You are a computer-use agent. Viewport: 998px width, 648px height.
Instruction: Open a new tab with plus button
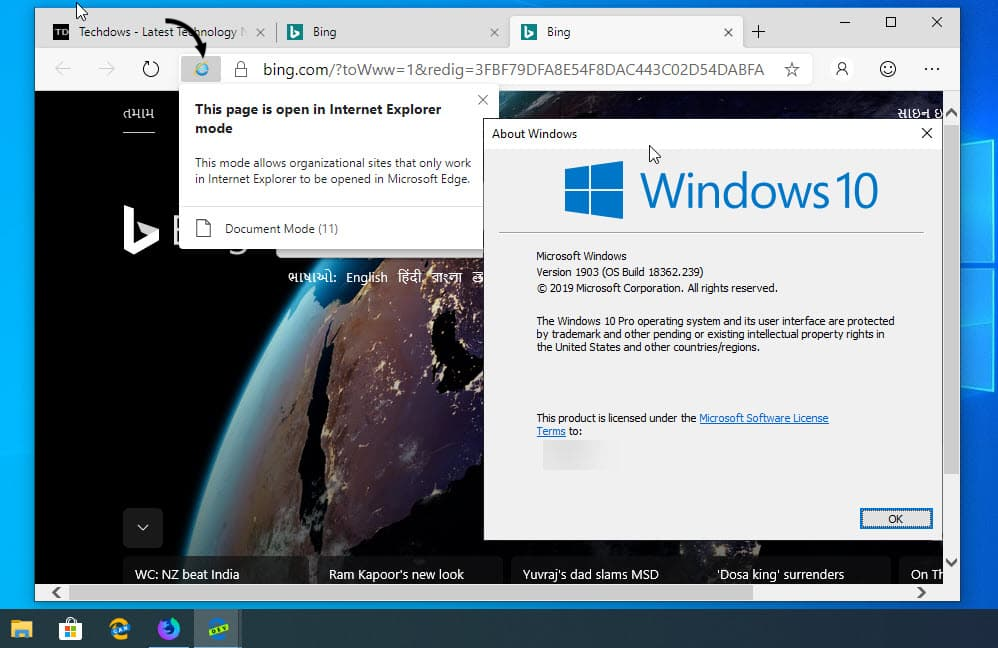point(758,32)
